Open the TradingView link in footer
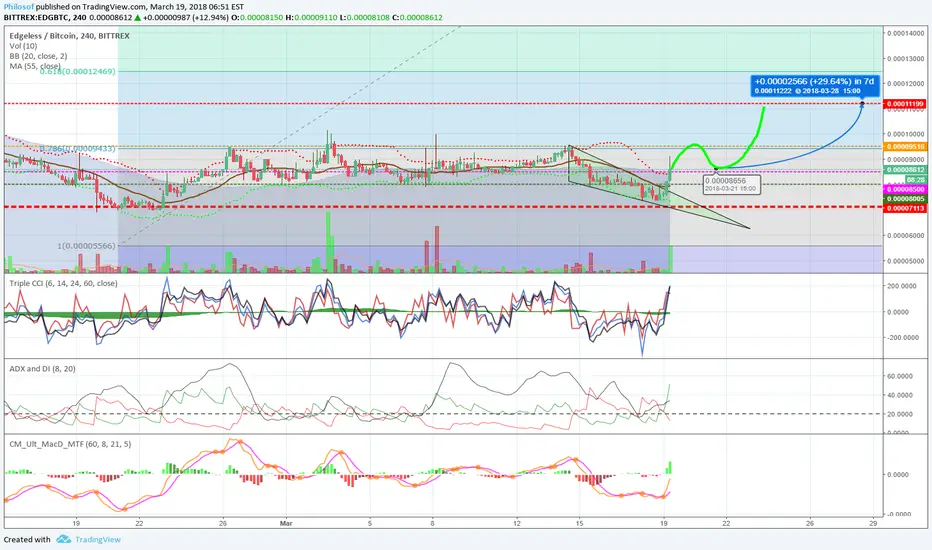This screenshot has width=932, height=550. (x=97, y=539)
